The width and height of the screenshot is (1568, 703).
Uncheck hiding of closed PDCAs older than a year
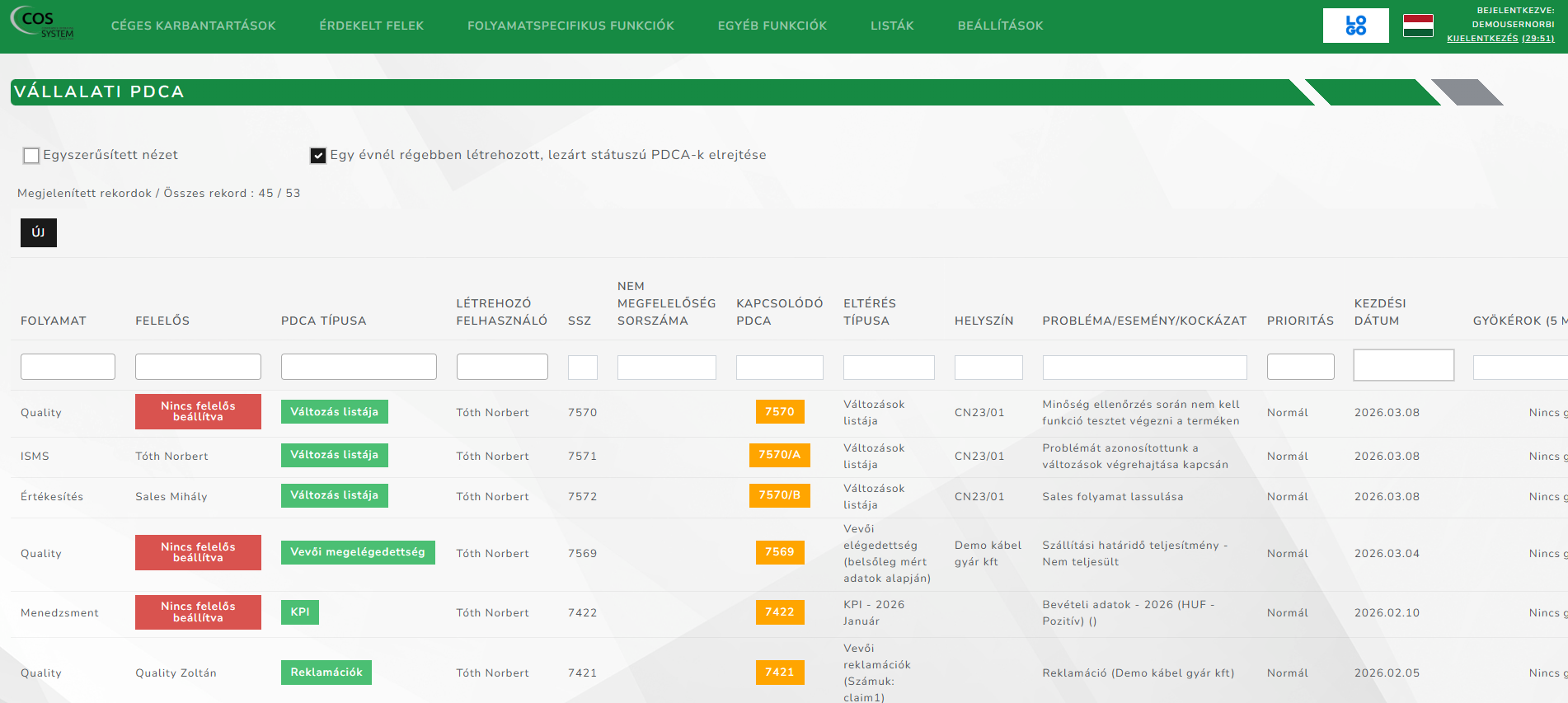pos(318,156)
